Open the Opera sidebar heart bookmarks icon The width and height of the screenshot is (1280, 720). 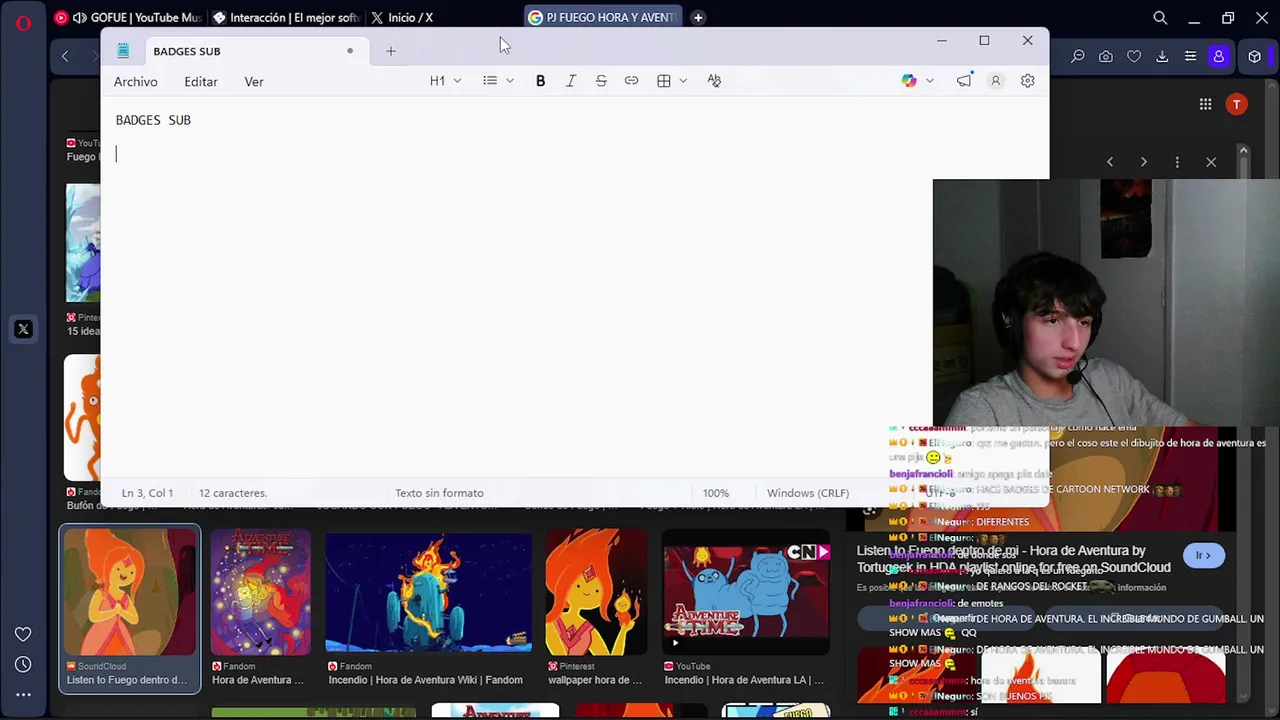pos(23,634)
